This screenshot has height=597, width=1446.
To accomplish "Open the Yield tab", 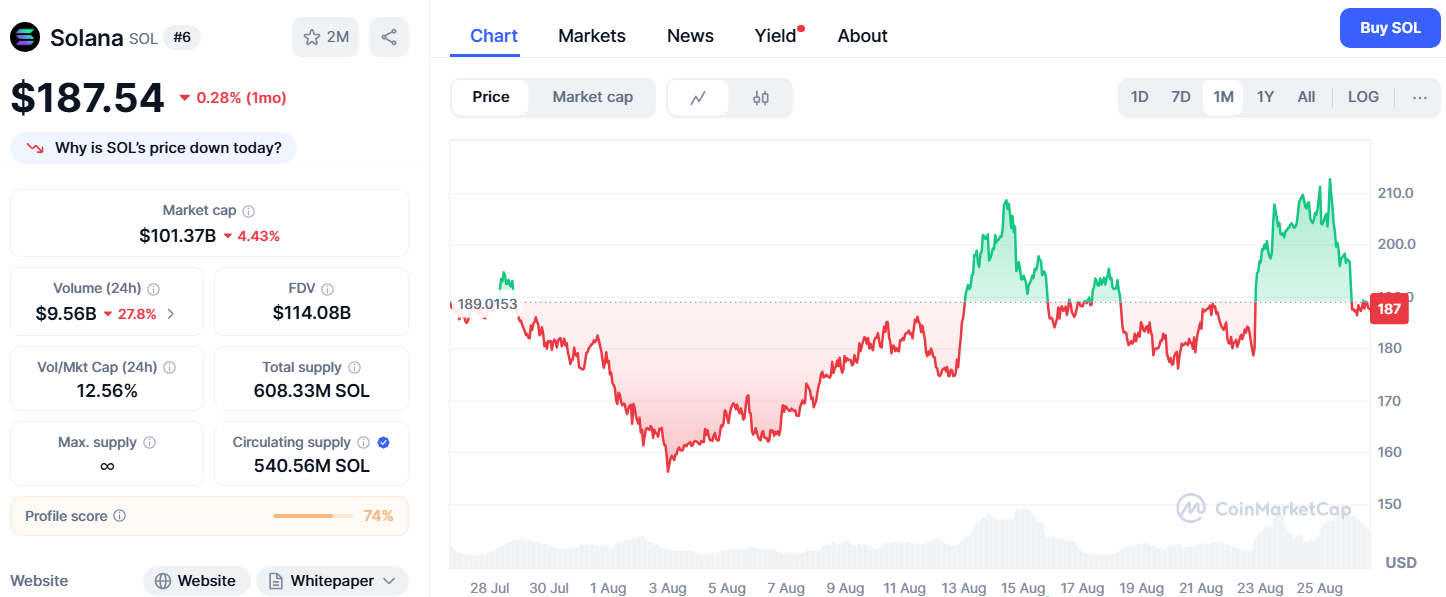I will point(775,35).
